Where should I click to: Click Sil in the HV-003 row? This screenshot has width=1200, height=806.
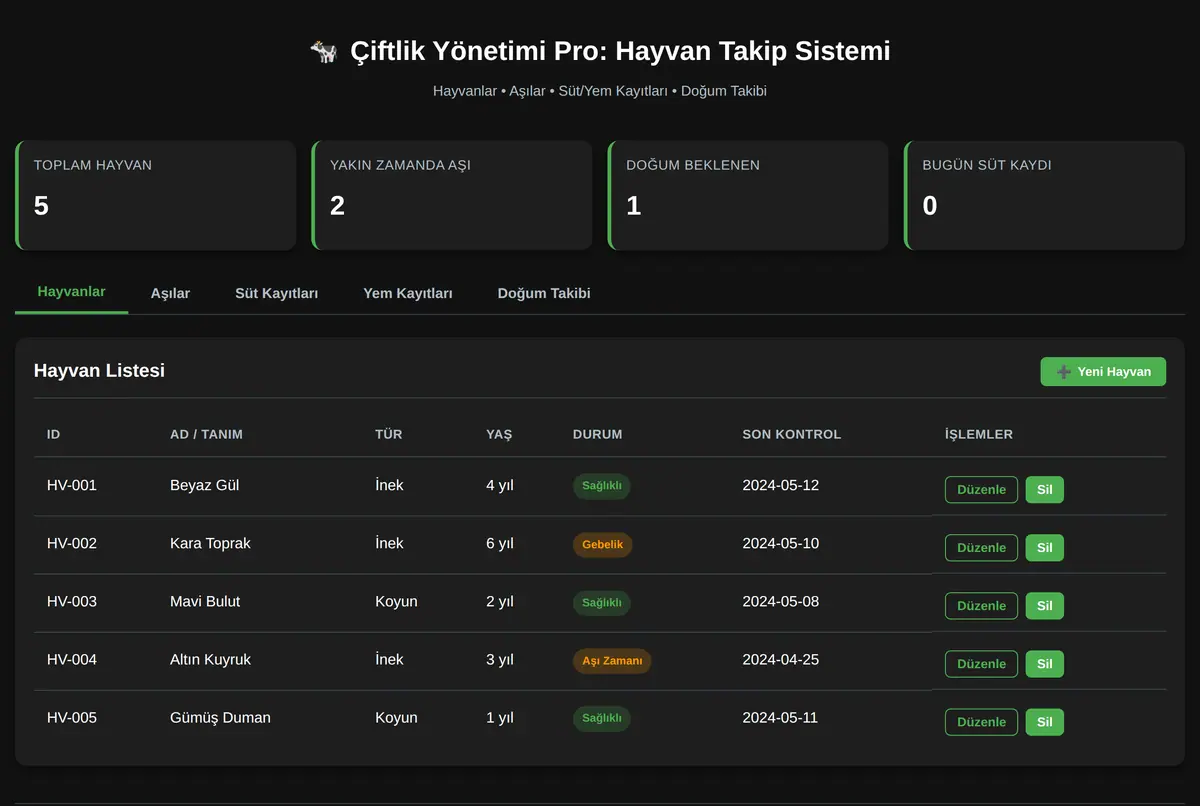click(1045, 606)
